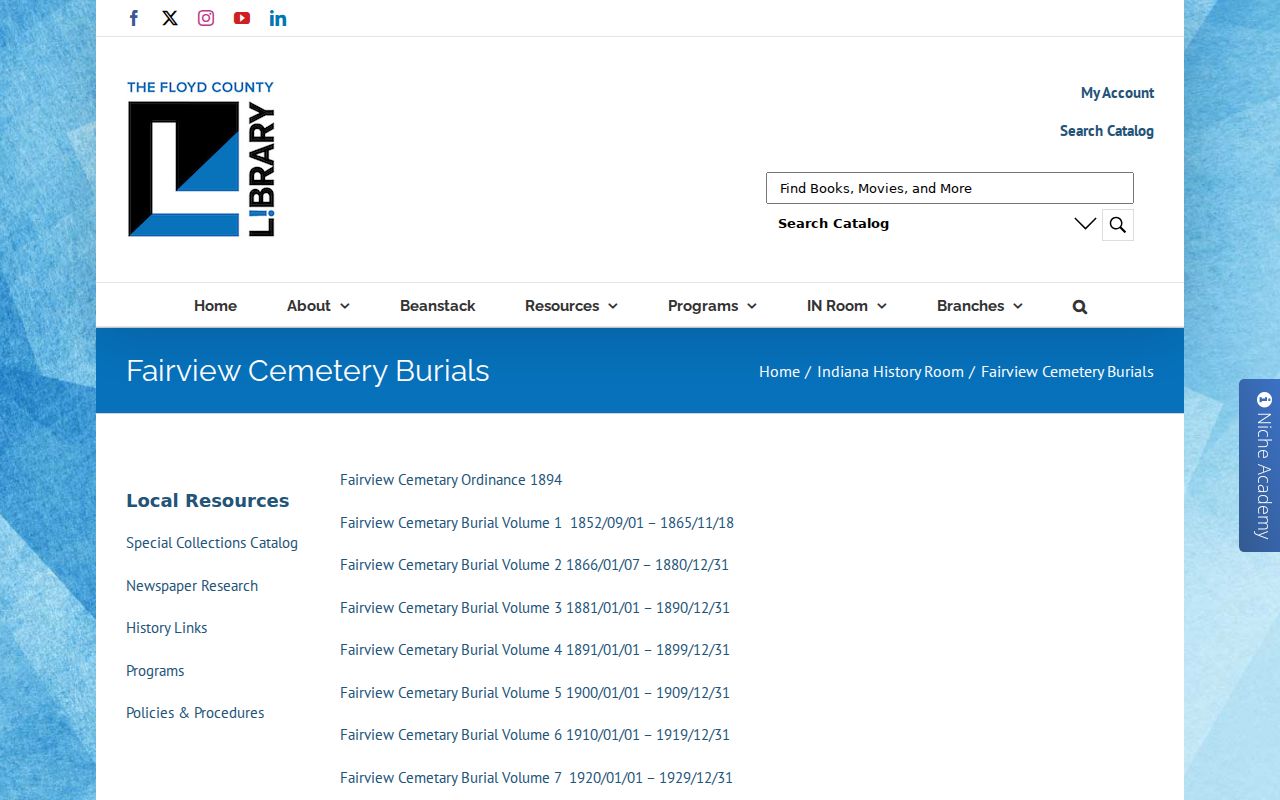
Task: Focus the Find Books, Movies, and More field
Action: tap(950, 188)
